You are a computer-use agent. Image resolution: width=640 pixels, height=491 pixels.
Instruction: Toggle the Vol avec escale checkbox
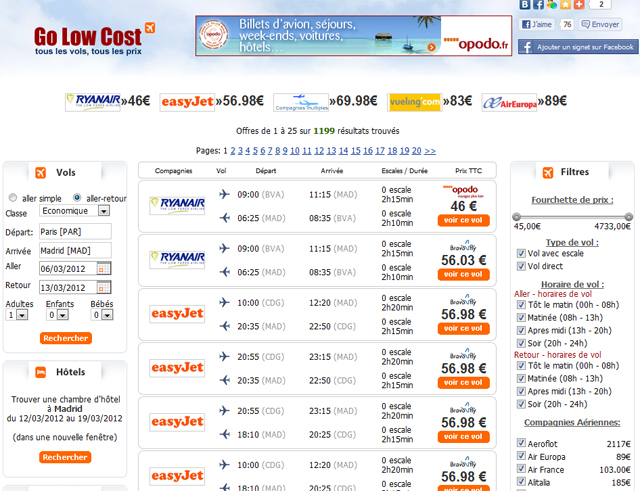(521, 253)
